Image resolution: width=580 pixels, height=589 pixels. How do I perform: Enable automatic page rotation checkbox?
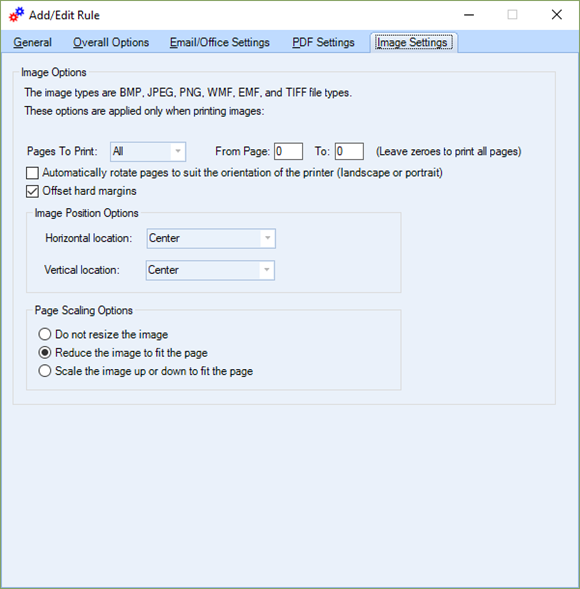[32, 173]
